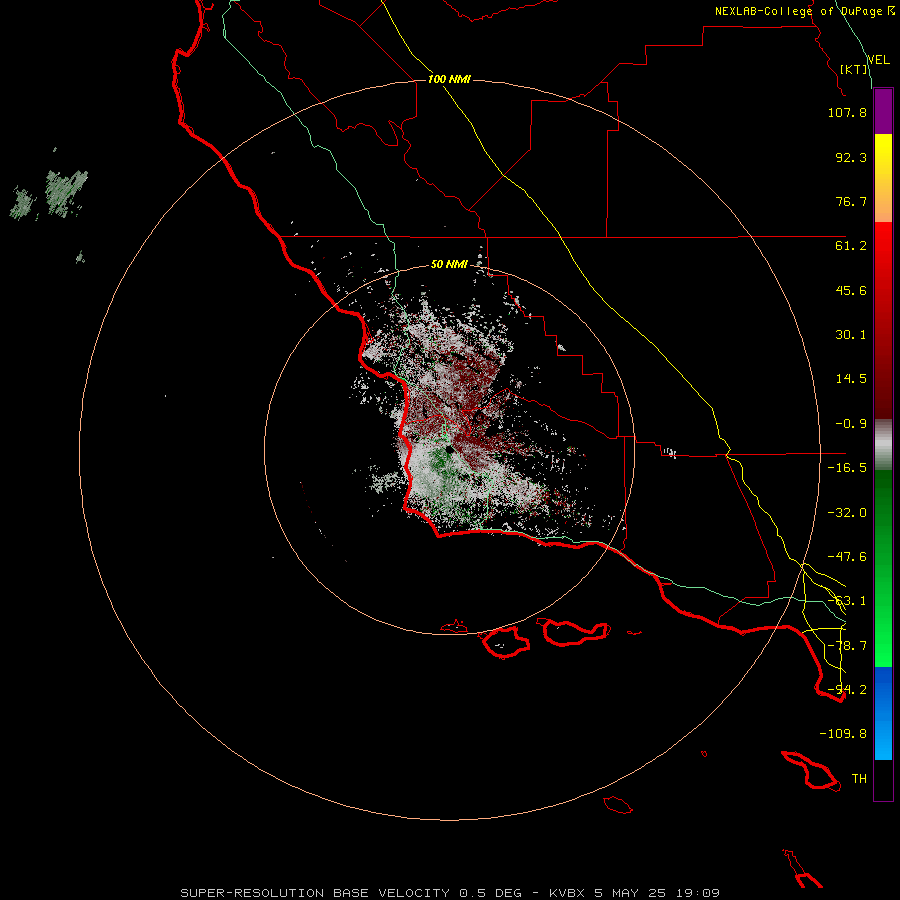The width and height of the screenshot is (900, 900).
Task: Click the [KT] units label
Action: pyautogui.click(x=854, y=69)
